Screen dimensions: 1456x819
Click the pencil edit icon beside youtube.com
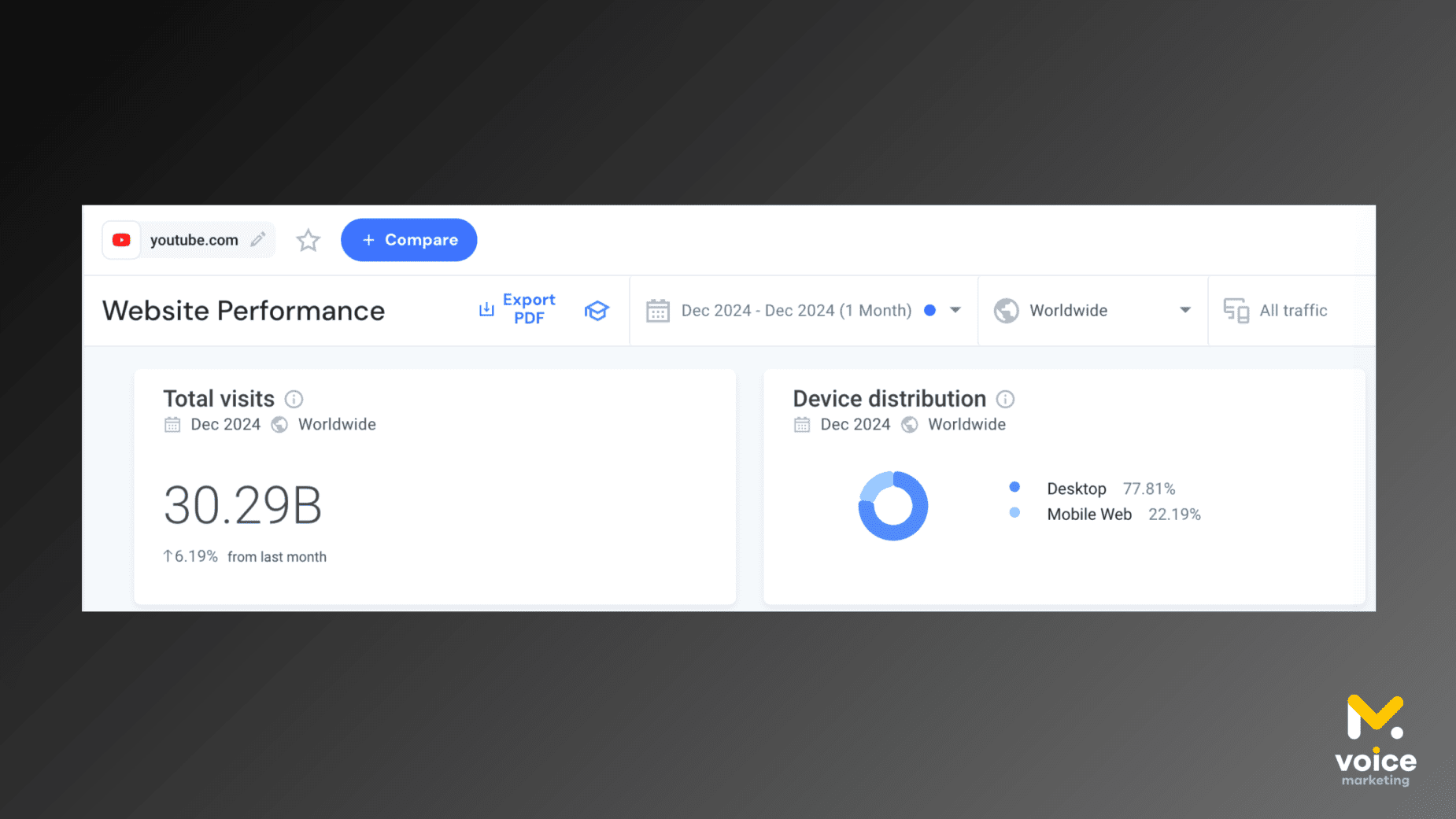[x=258, y=240]
